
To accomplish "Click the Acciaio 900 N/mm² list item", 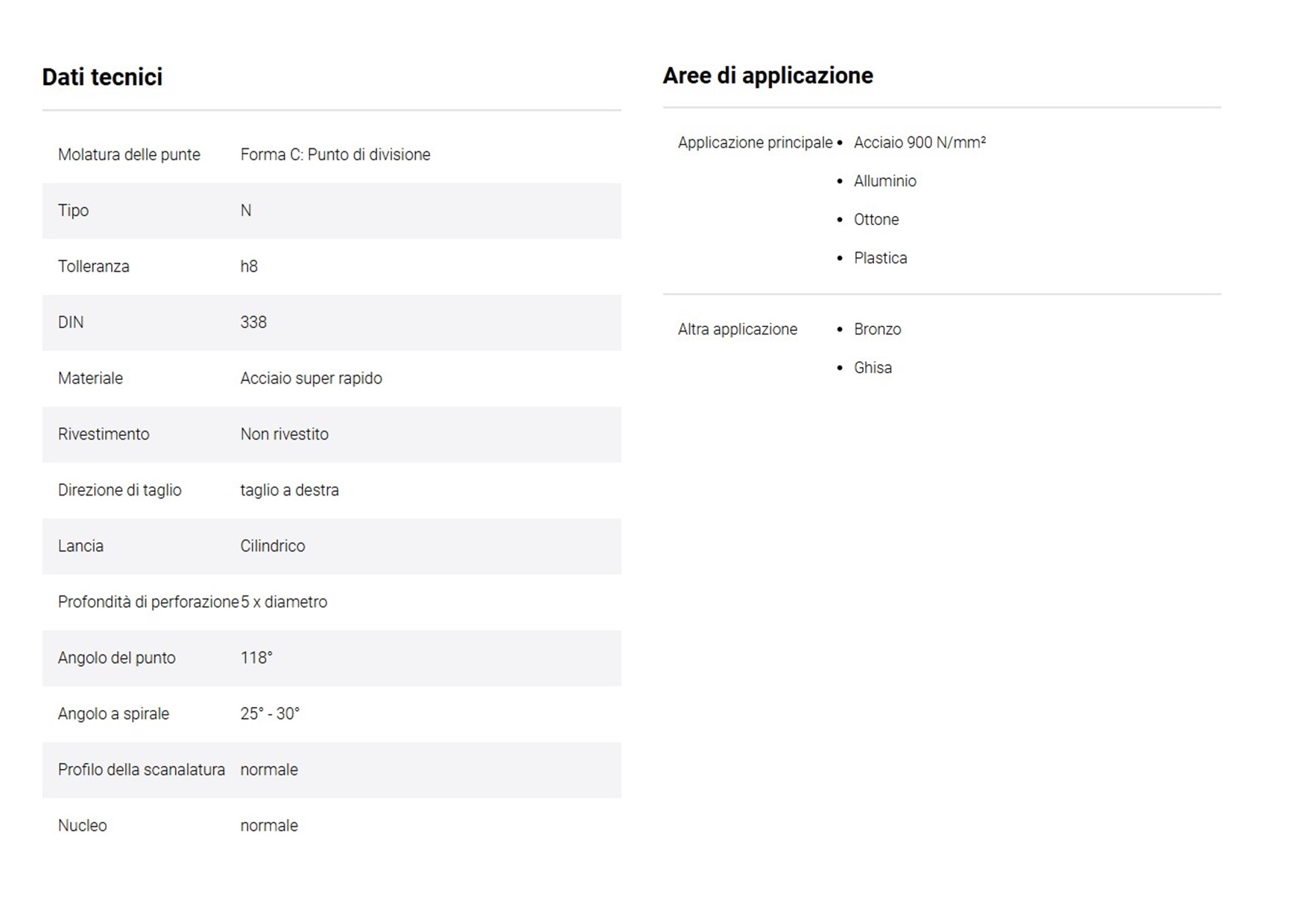I will (x=920, y=142).
